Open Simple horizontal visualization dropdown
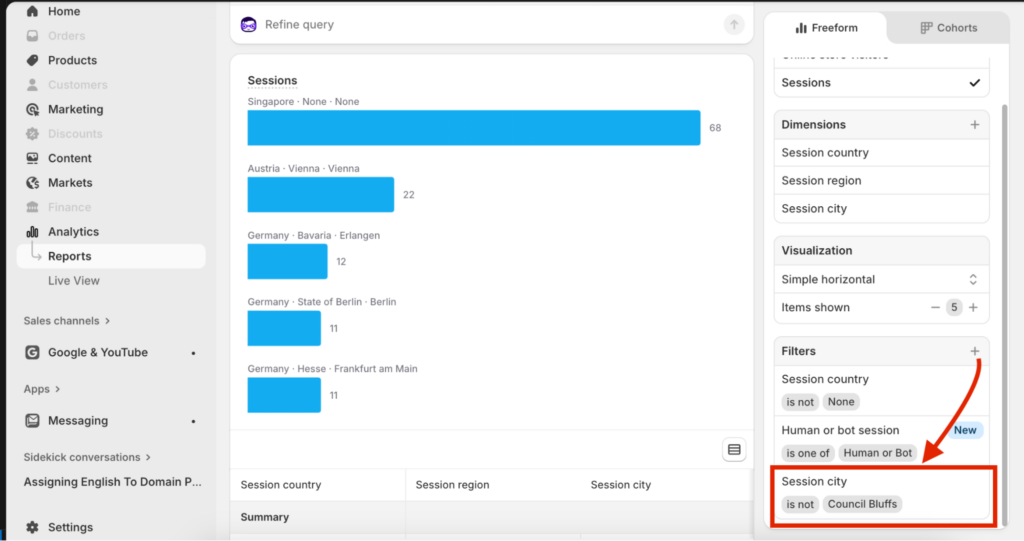1024x541 pixels. pos(881,280)
